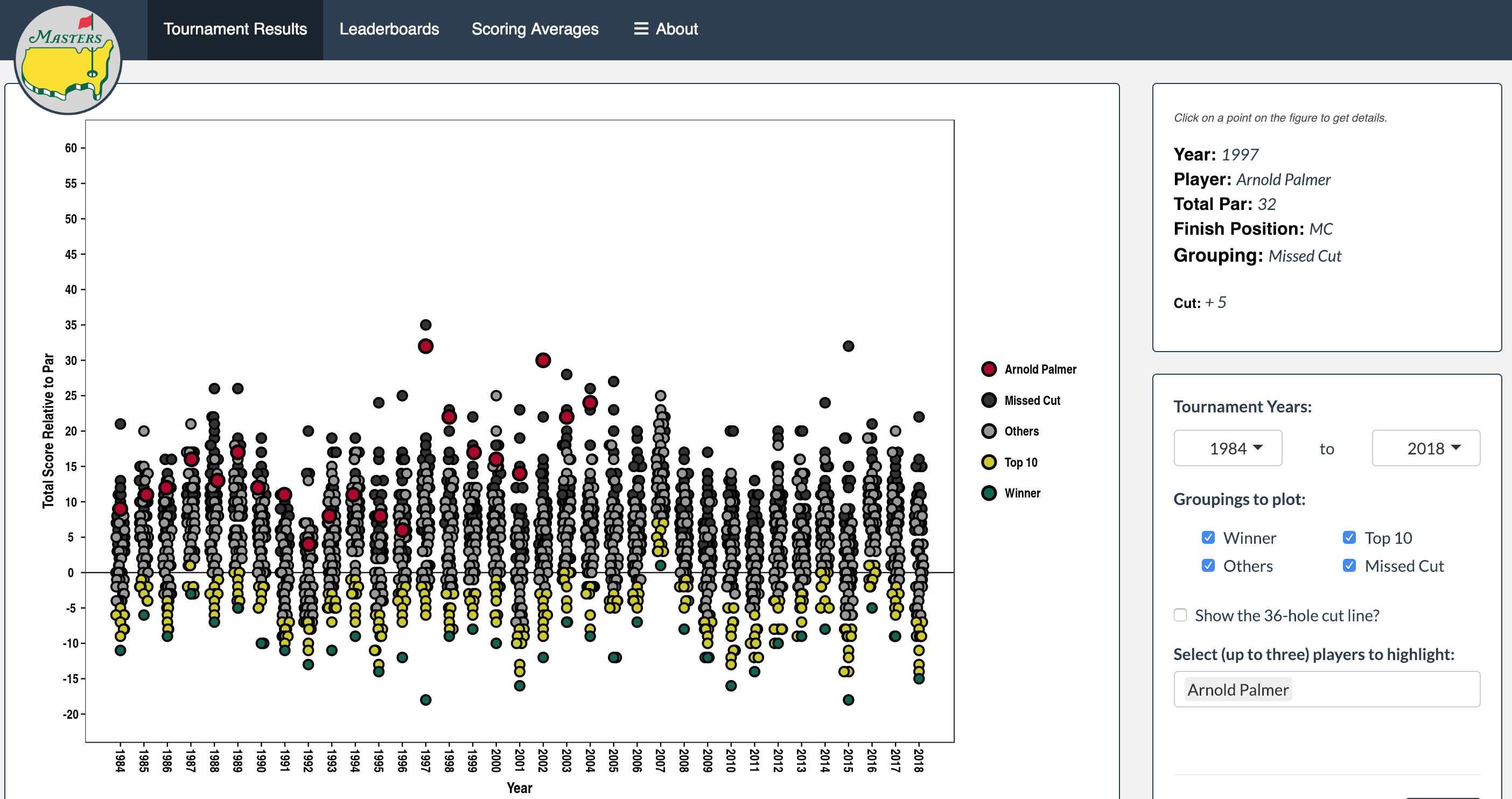Click Arnold Palmer's 1998 red point at +22
The height and width of the screenshot is (799, 1512).
[449, 417]
